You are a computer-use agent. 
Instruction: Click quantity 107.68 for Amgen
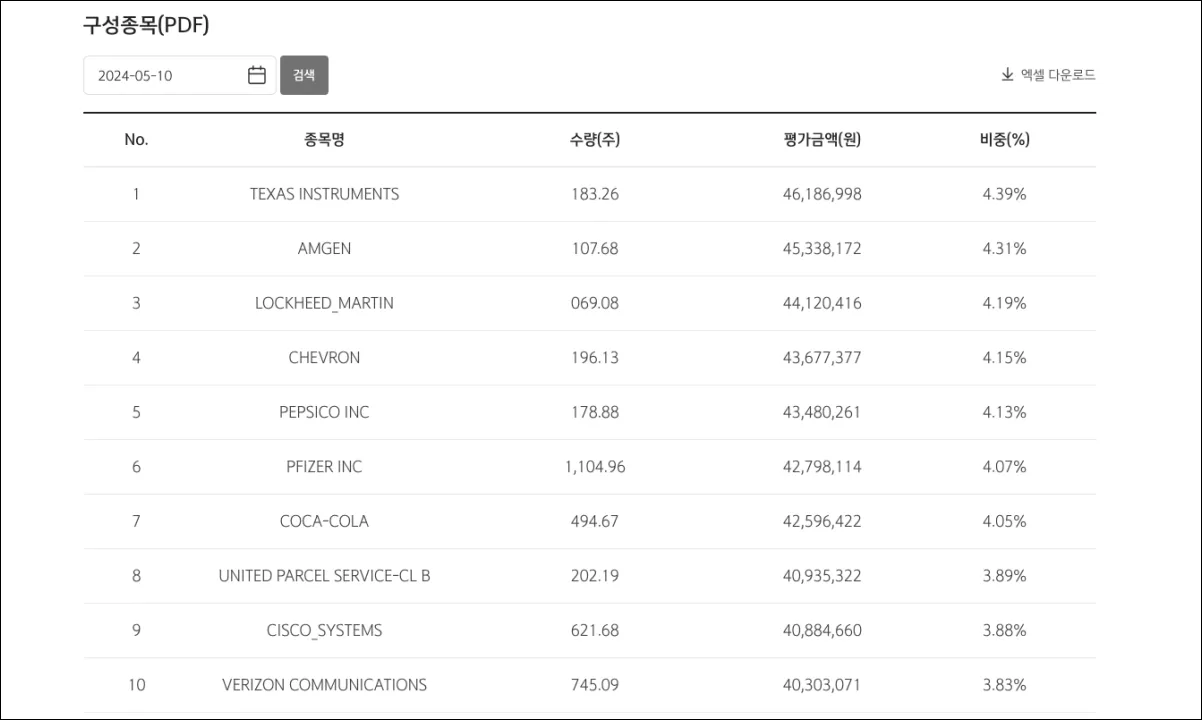click(594, 249)
